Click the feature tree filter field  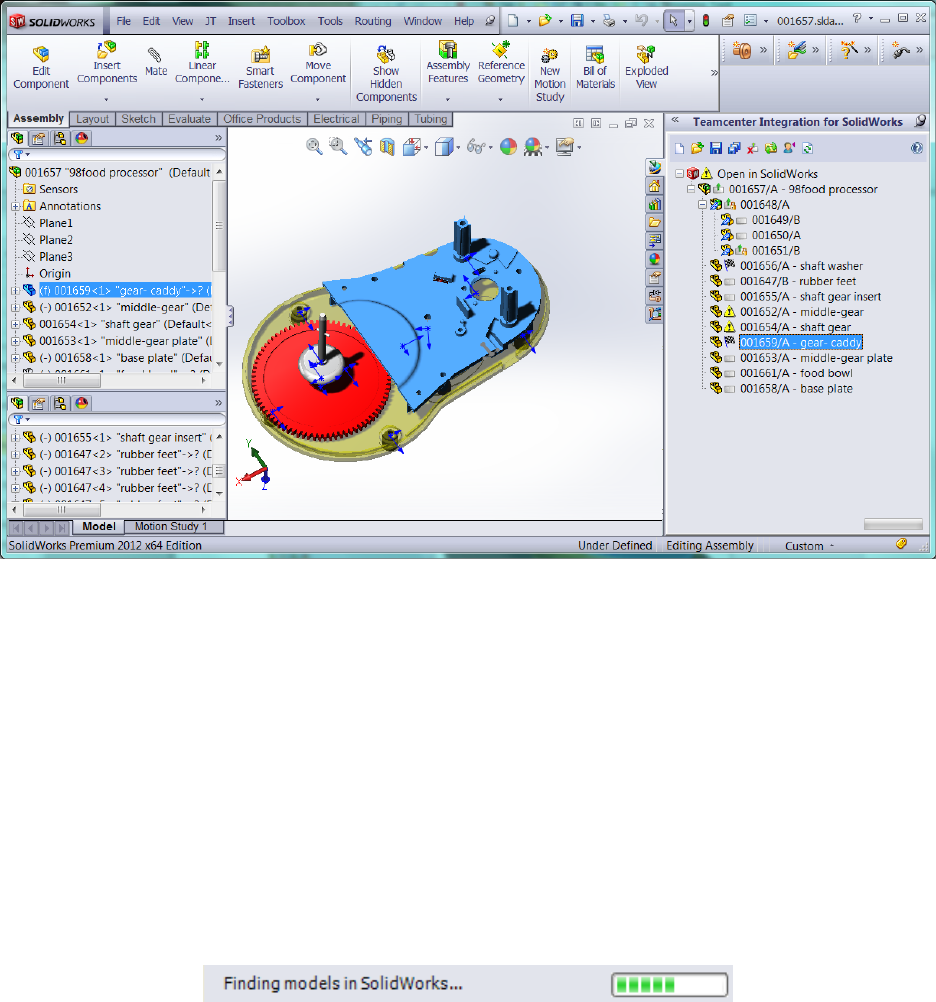[117, 155]
